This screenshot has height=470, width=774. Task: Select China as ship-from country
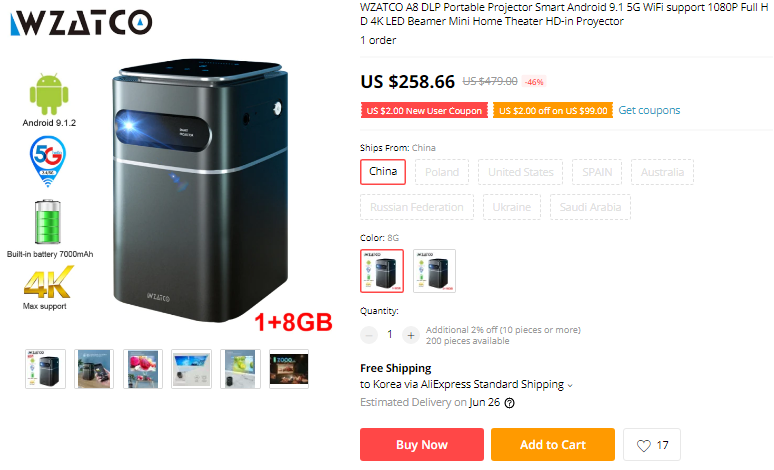pyautogui.click(x=383, y=172)
